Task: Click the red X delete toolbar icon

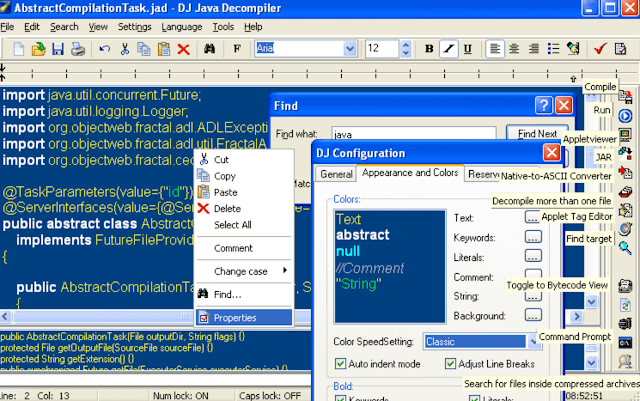Action: pos(184,49)
